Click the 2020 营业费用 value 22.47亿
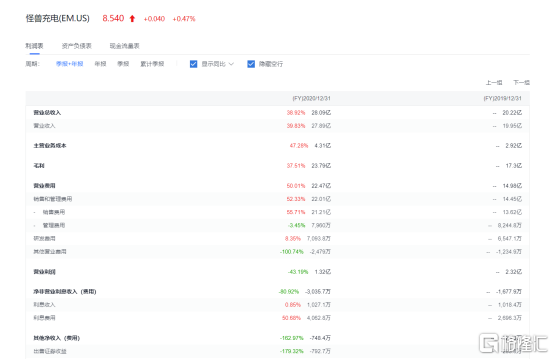 tap(321, 186)
